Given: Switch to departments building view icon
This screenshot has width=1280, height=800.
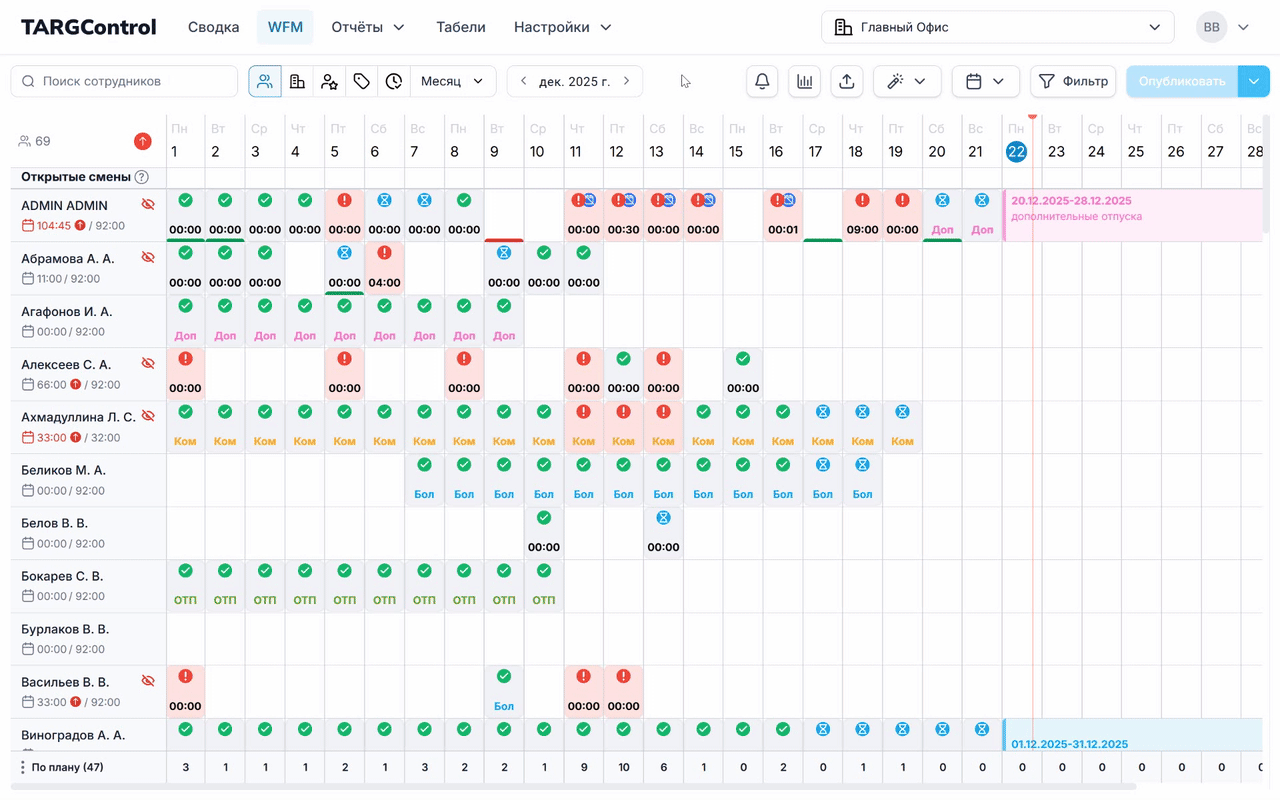Looking at the screenshot, I should coord(297,82).
